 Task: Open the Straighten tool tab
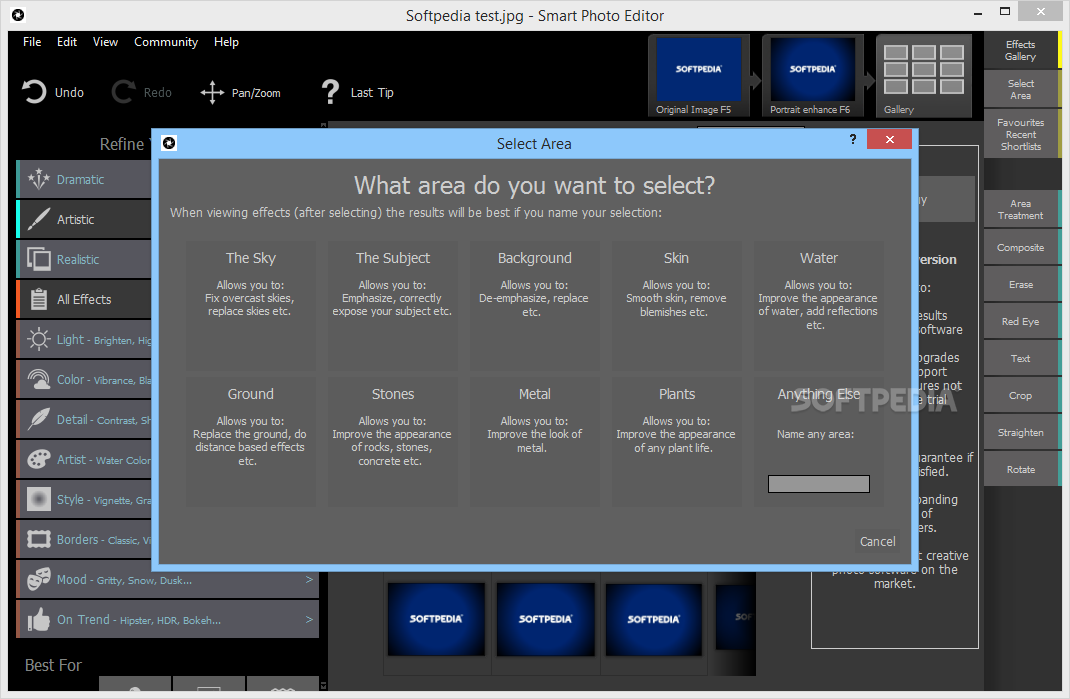pos(1021,432)
